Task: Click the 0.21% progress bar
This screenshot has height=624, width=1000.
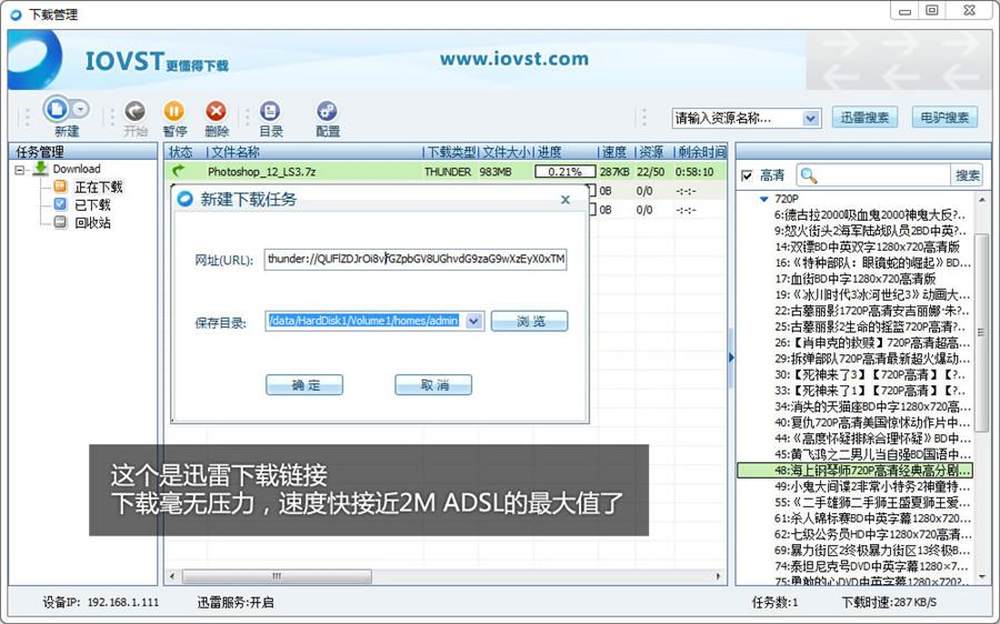Action: click(565, 172)
